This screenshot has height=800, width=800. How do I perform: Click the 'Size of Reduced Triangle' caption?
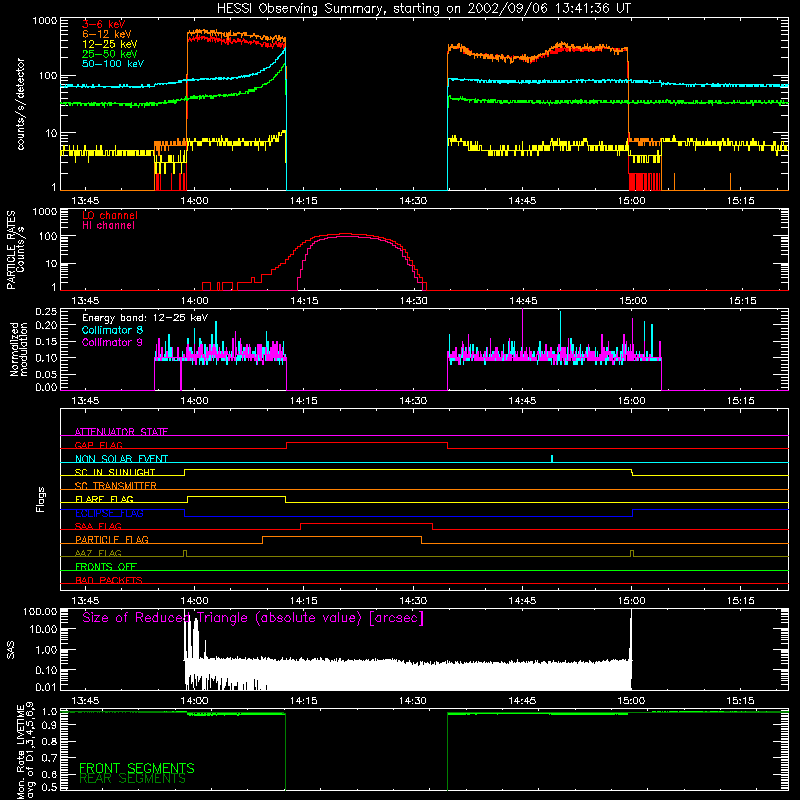pyautogui.click(x=253, y=618)
